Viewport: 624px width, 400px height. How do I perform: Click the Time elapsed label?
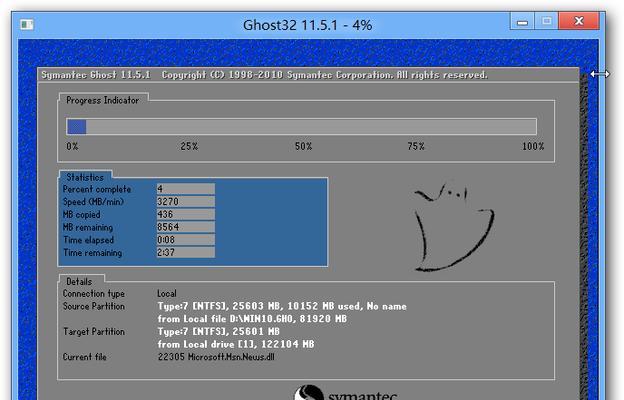coord(88,240)
